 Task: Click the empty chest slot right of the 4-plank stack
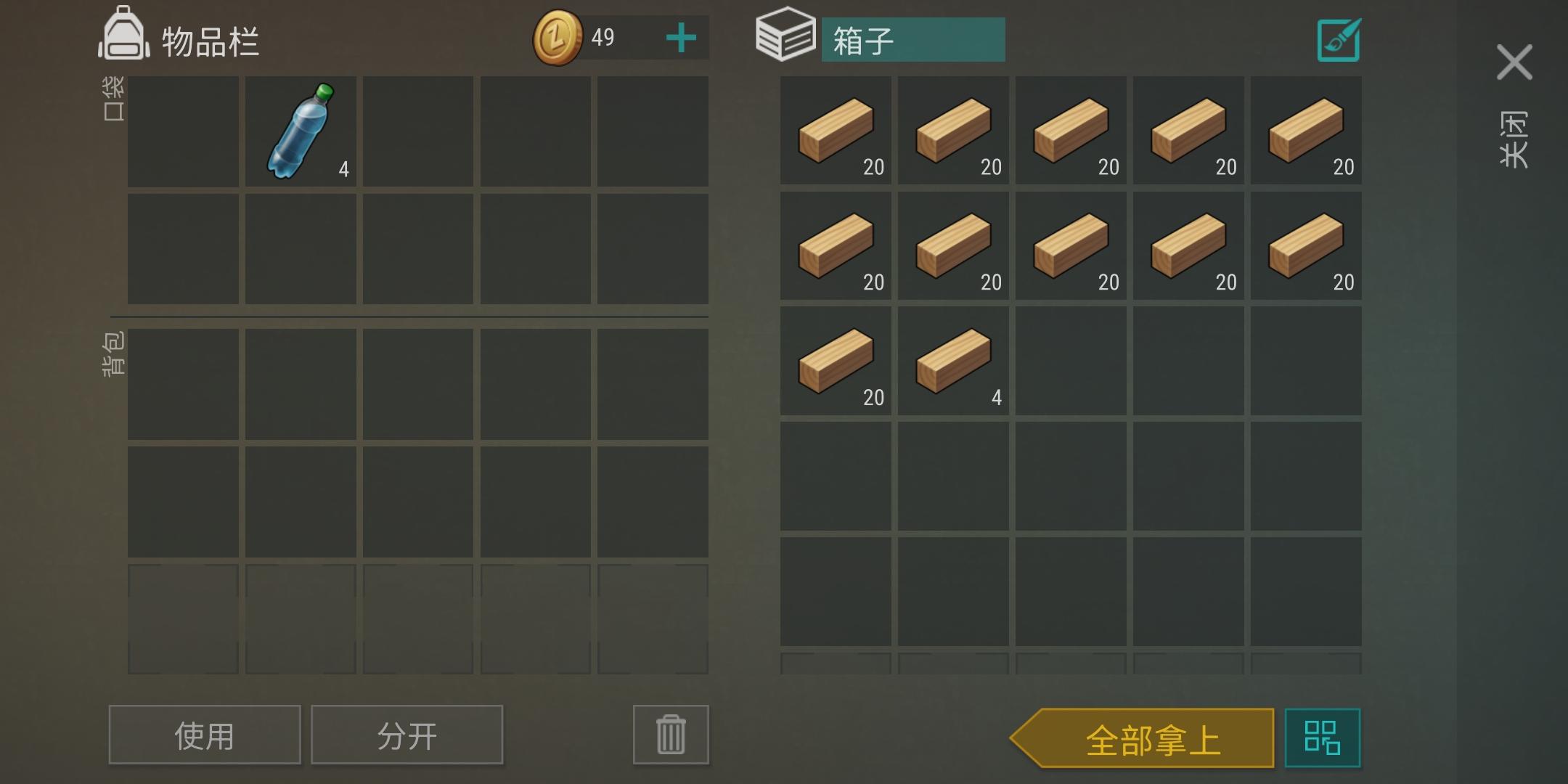[1071, 361]
